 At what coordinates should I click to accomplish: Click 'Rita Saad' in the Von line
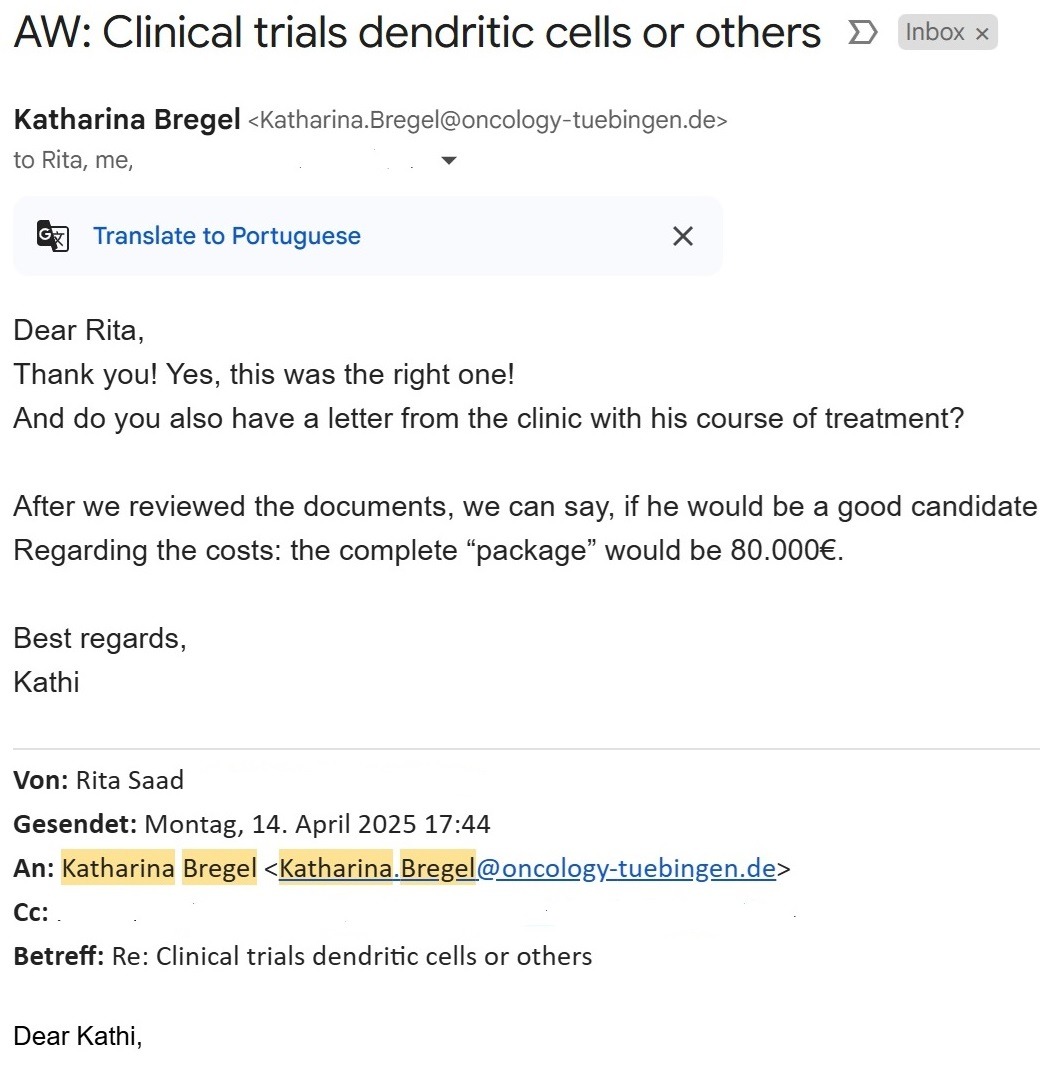144,780
